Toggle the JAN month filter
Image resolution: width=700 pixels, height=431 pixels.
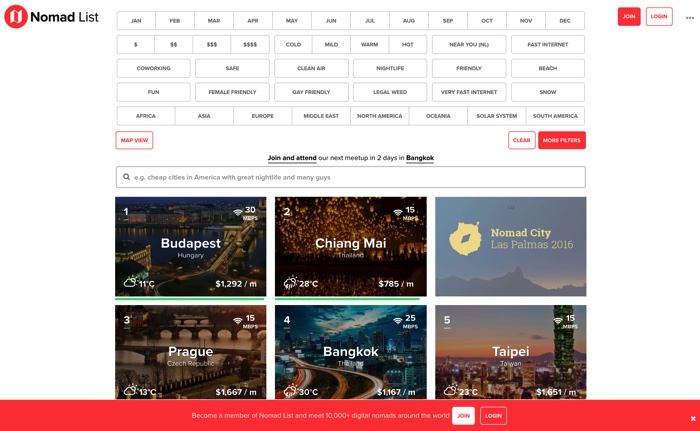(136, 21)
